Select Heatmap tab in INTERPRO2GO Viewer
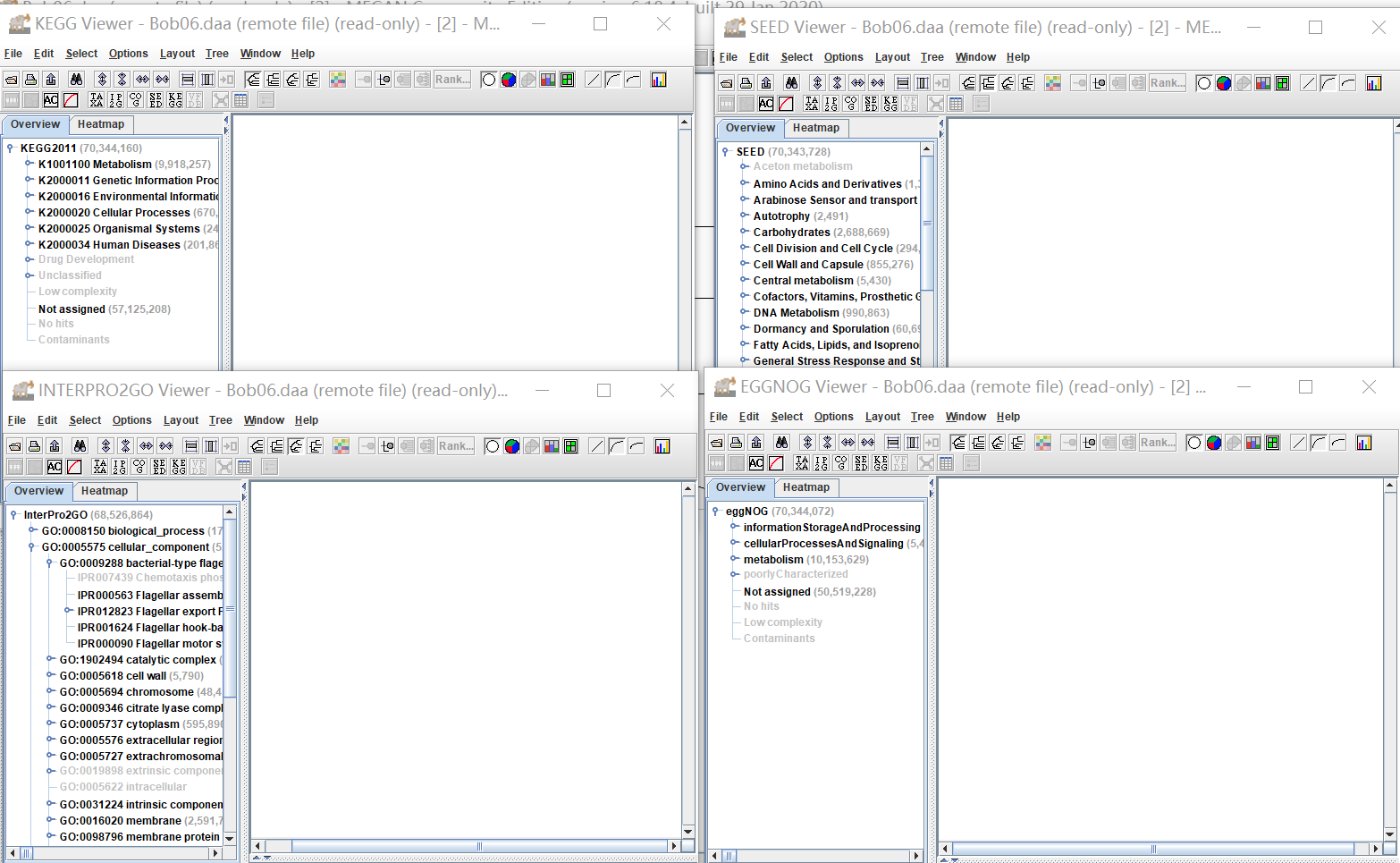The width and height of the screenshot is (1400, 863). [105, 491]
